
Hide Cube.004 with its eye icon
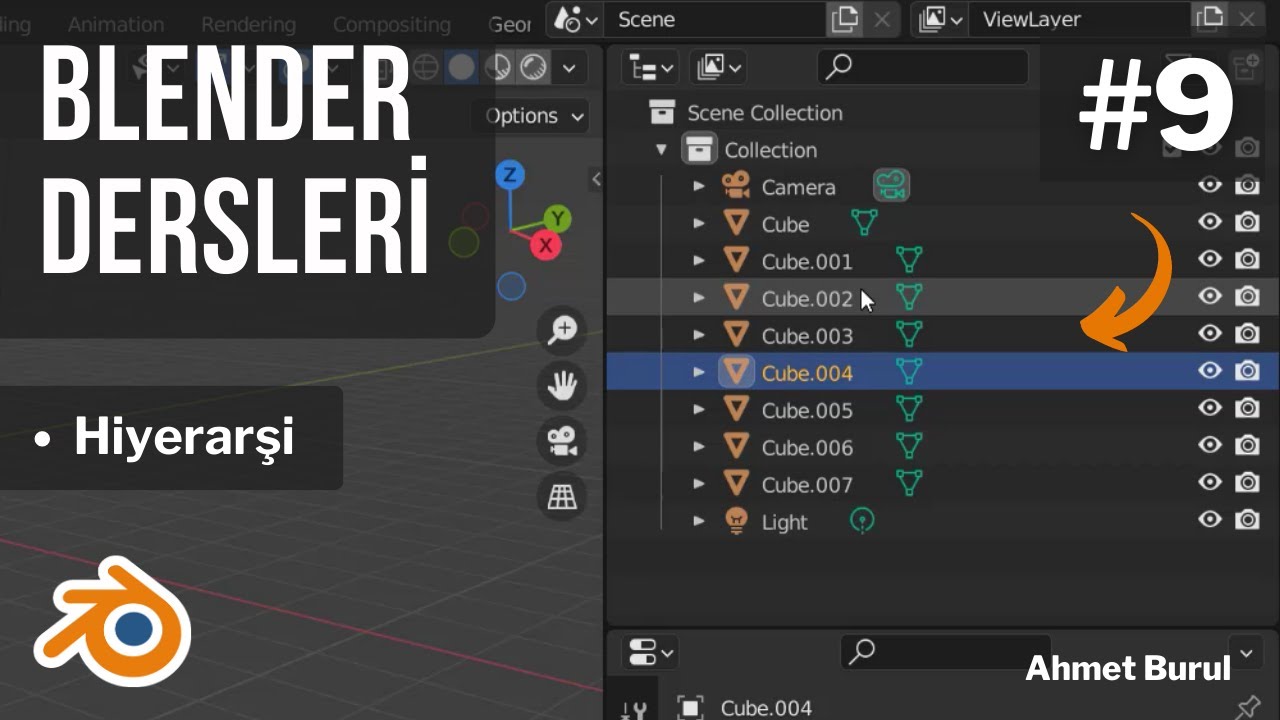pos(1210,371)
